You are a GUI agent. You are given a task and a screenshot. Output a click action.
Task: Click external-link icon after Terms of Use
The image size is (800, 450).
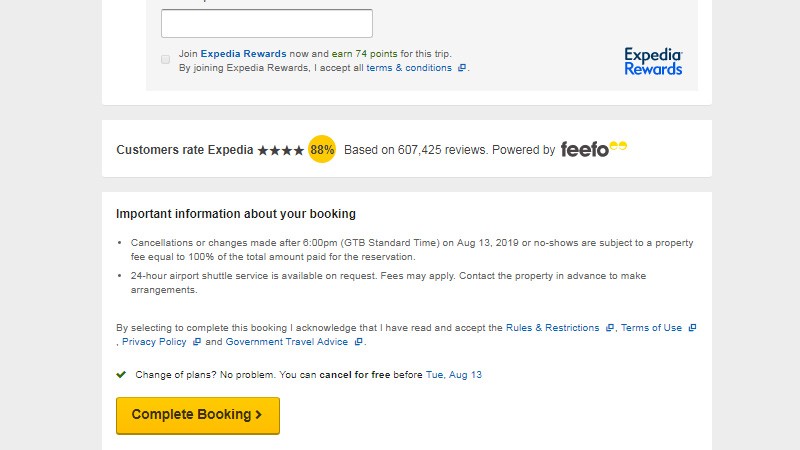tap(692, 328)
